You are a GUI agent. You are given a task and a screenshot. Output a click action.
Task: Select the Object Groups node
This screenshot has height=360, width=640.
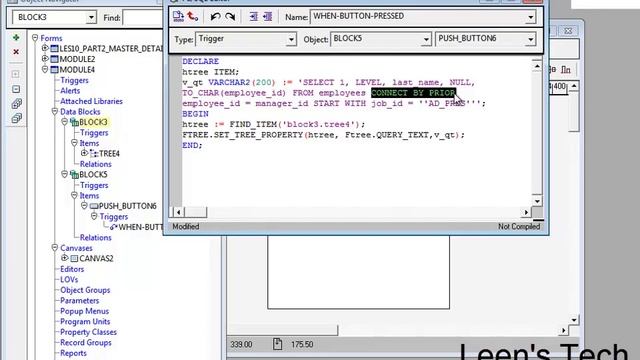(x=85, y=290)
